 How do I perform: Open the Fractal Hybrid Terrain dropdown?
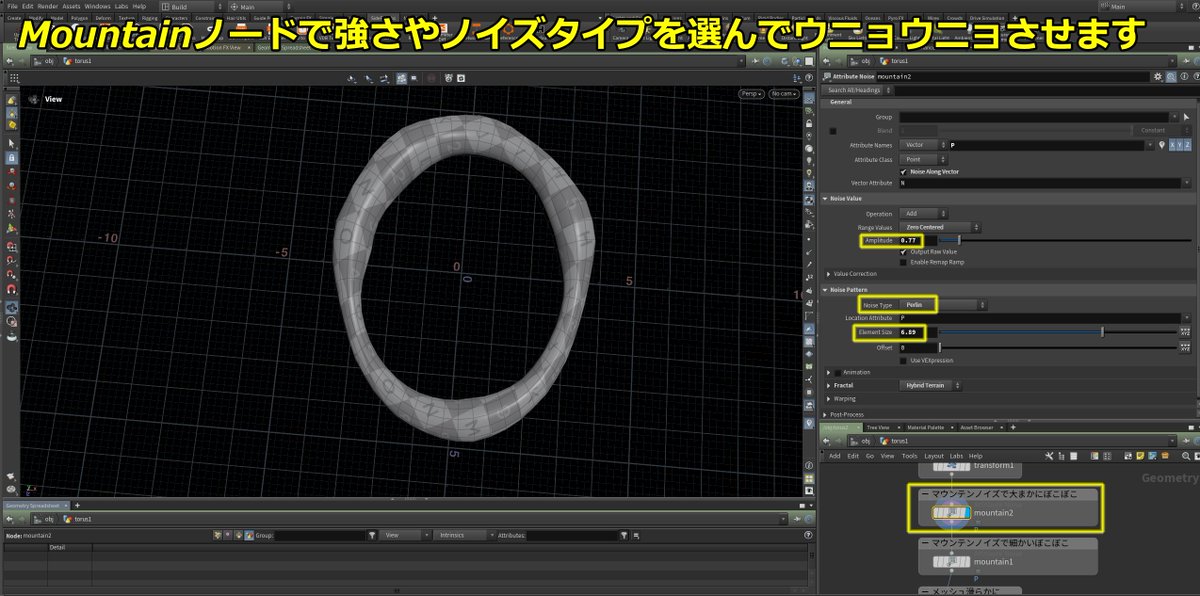tap(931, 385)
